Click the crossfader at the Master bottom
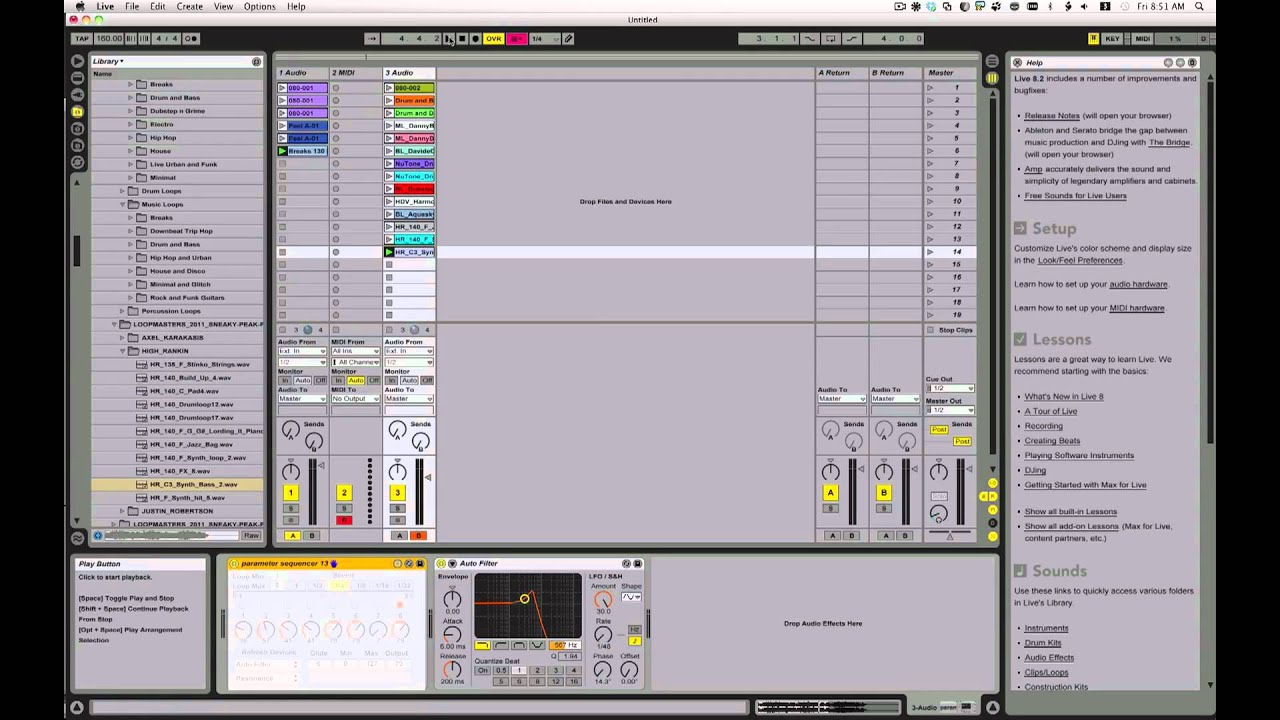This screenshot has height=720, width=1280. [x=950, y=536]
